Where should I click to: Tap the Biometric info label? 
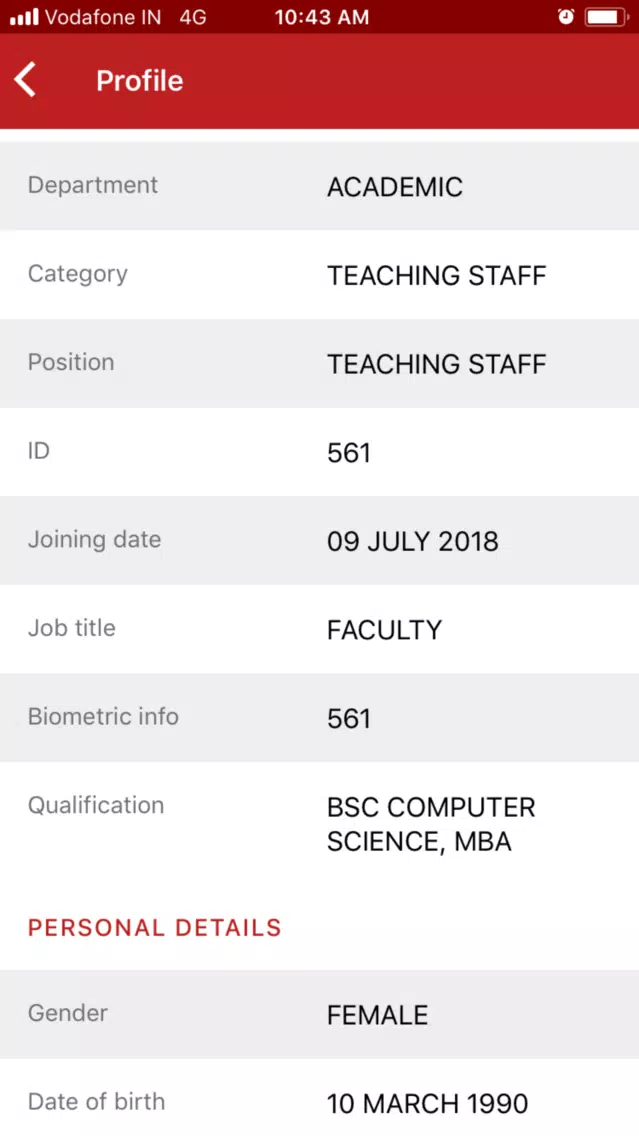pyautogui.click(x=103, y=717)
